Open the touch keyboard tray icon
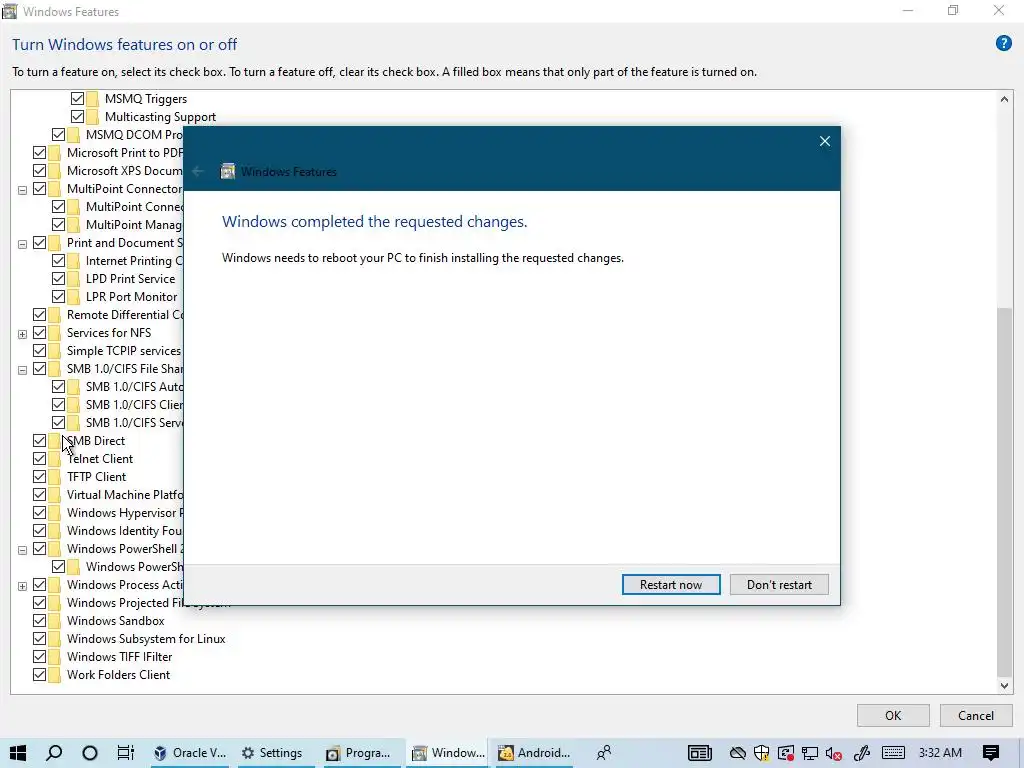 tap(893, 753)
